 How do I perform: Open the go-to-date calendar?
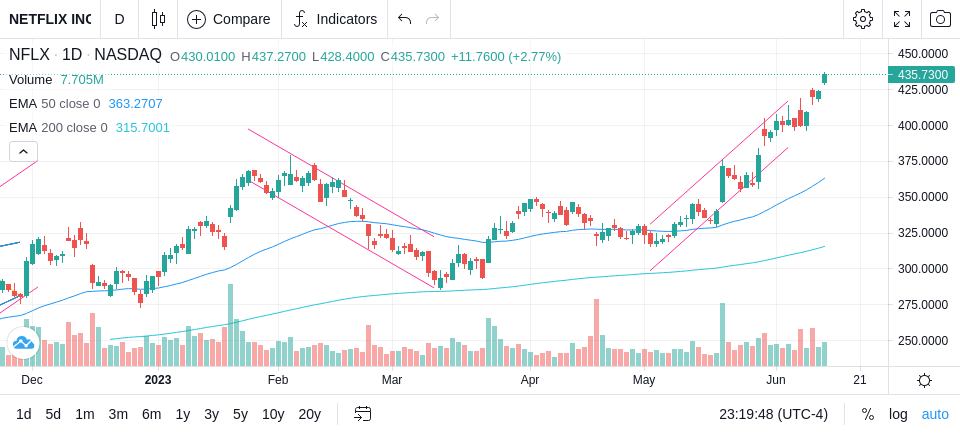pyautogui.click(x=362, y=414)
